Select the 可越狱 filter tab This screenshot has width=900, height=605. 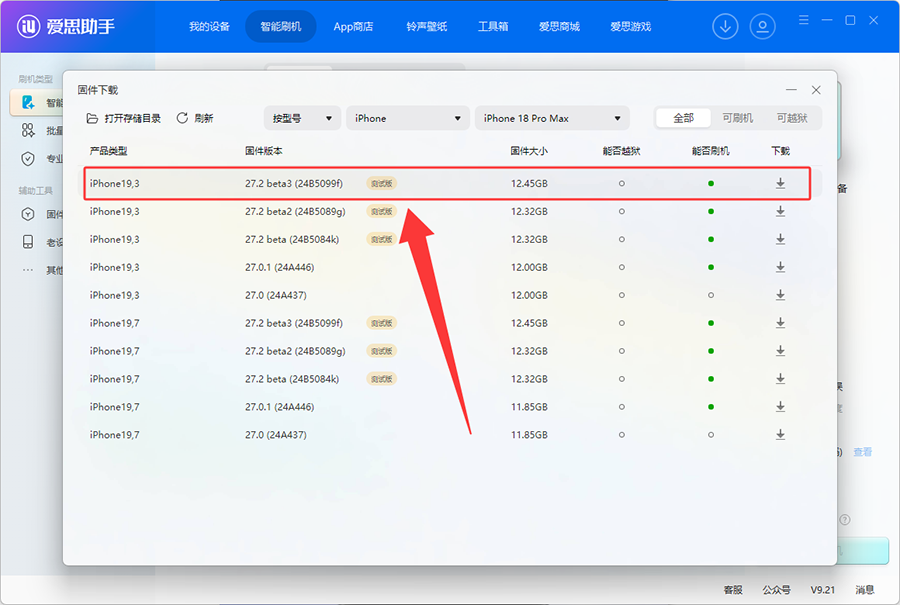click(x=792, y=118)
